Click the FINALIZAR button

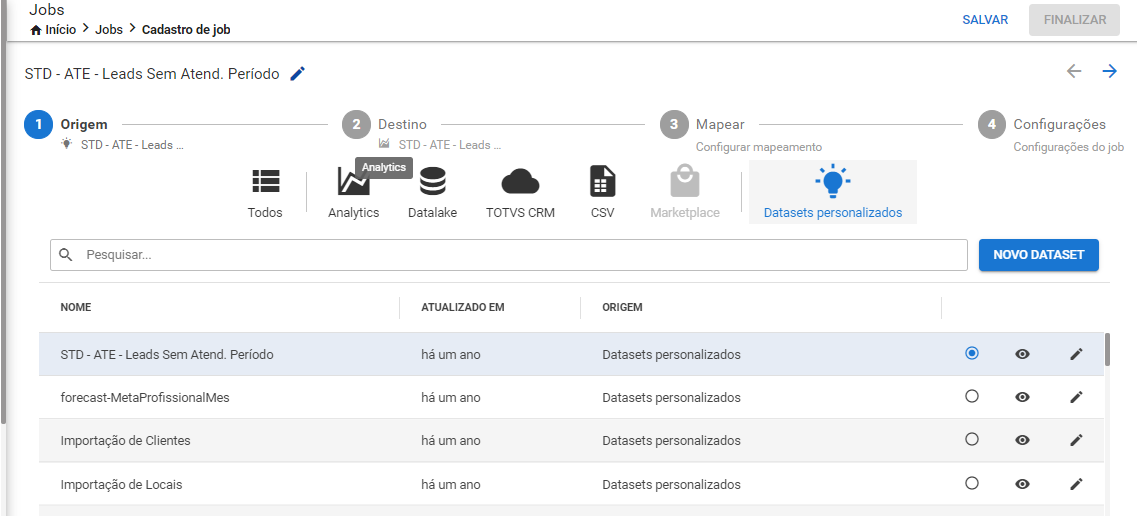click(x=1075, y=20)
